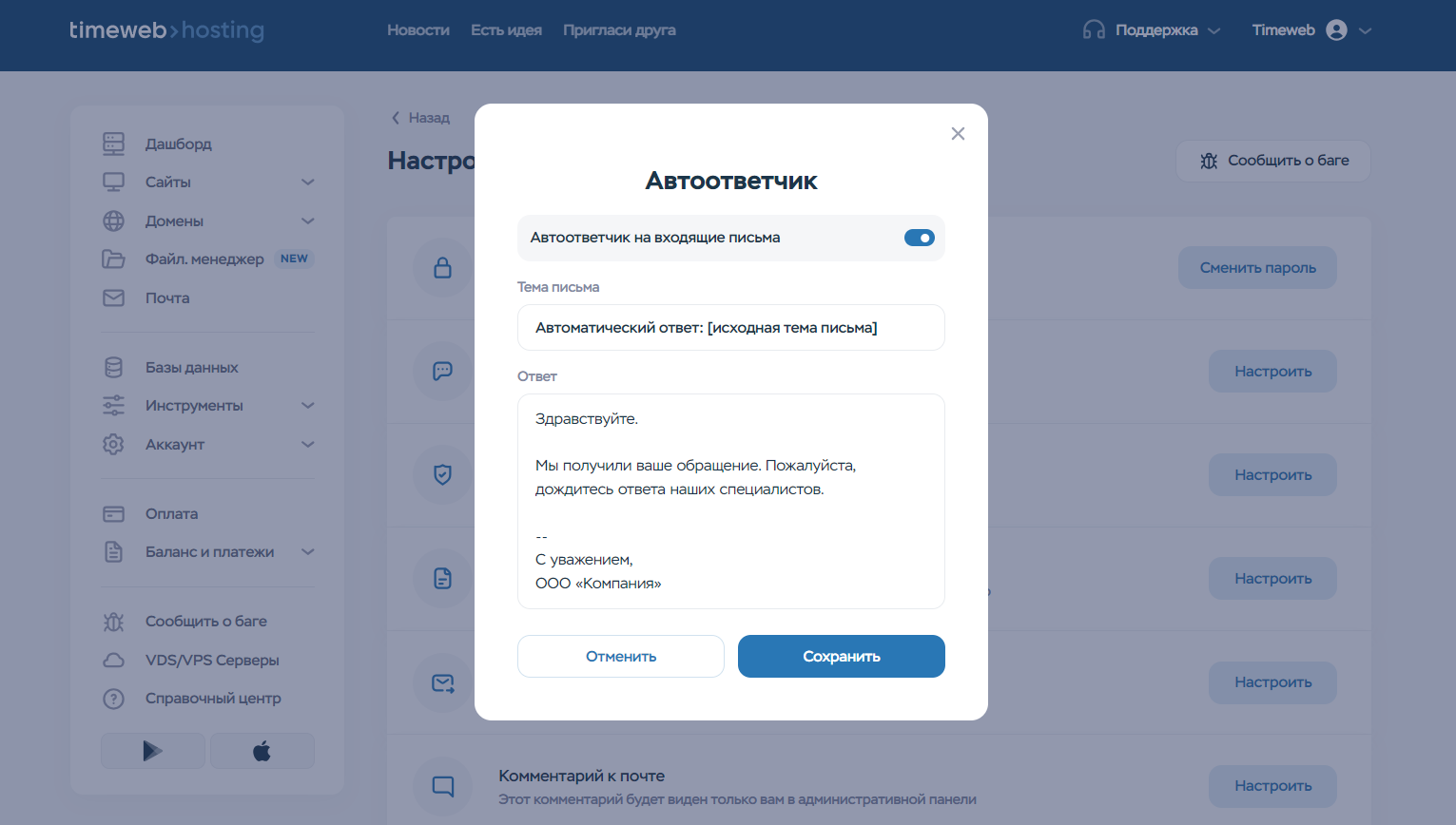Expand the Домены sidebar section chevron

307,221
